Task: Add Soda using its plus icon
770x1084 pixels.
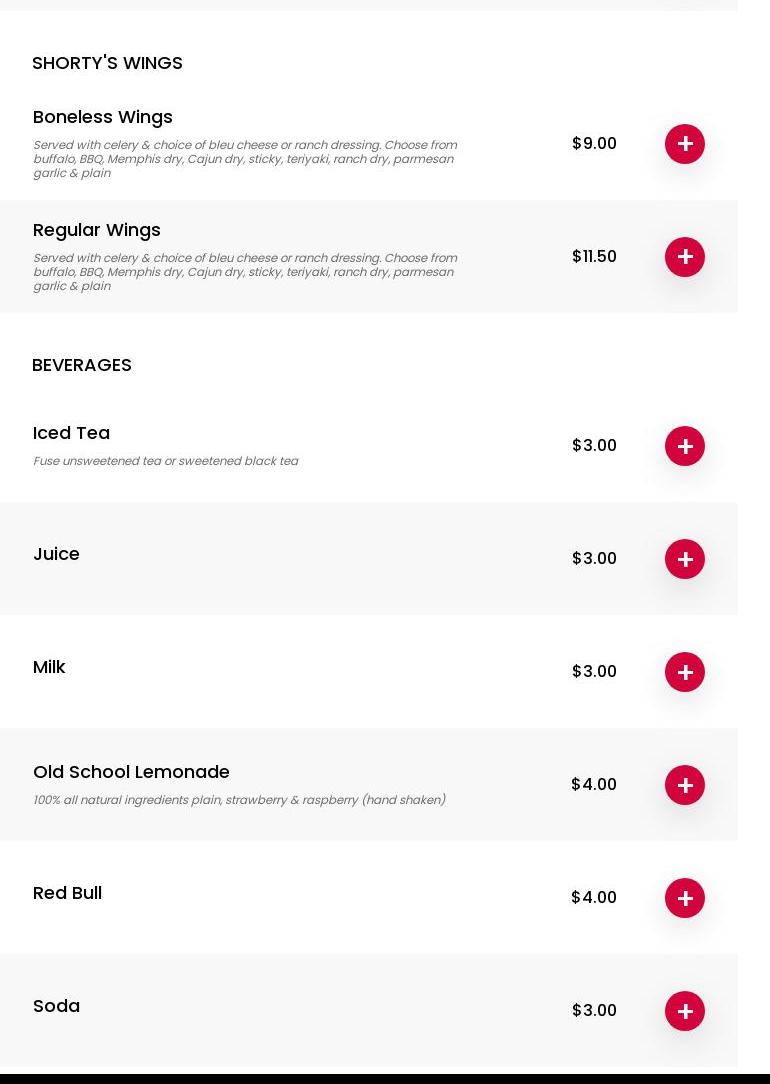Action: (685, 1011)
